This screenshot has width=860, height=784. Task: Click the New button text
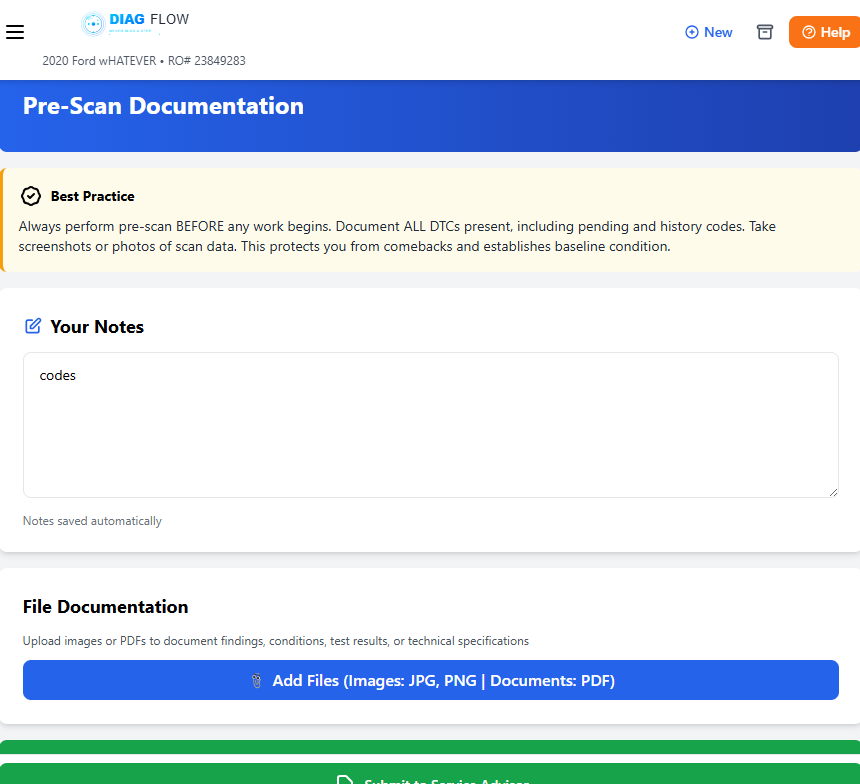pyautogui.click(x=718, y=32)
